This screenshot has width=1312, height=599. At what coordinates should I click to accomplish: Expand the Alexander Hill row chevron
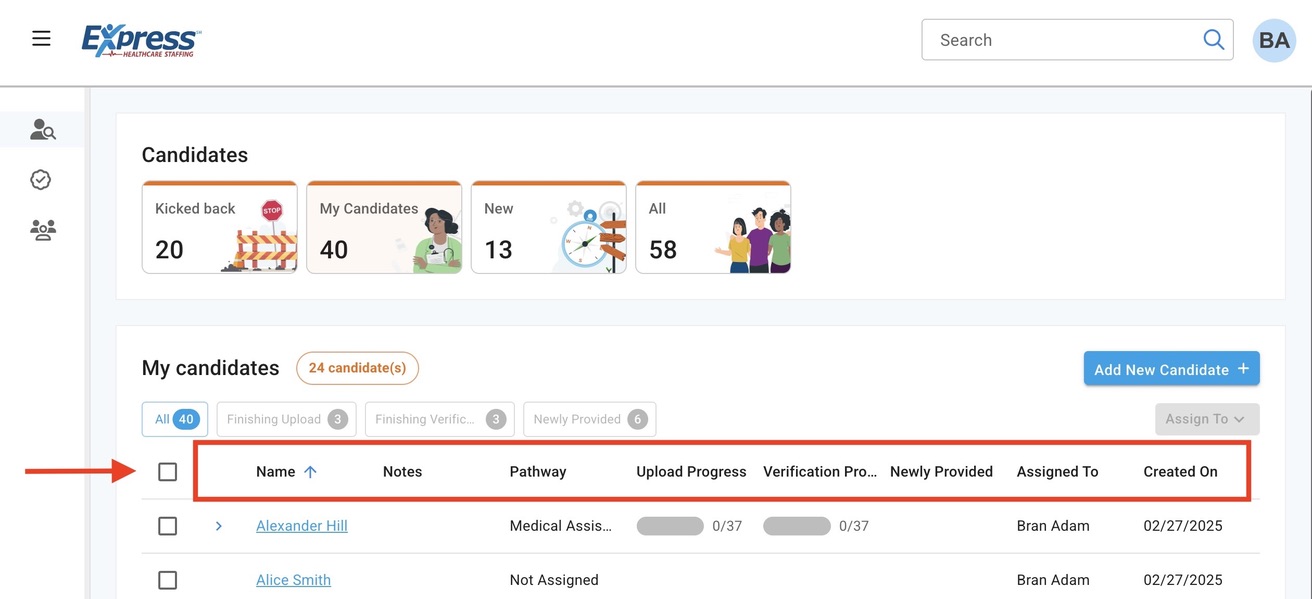pyautogui.click(x=218, y=526)
